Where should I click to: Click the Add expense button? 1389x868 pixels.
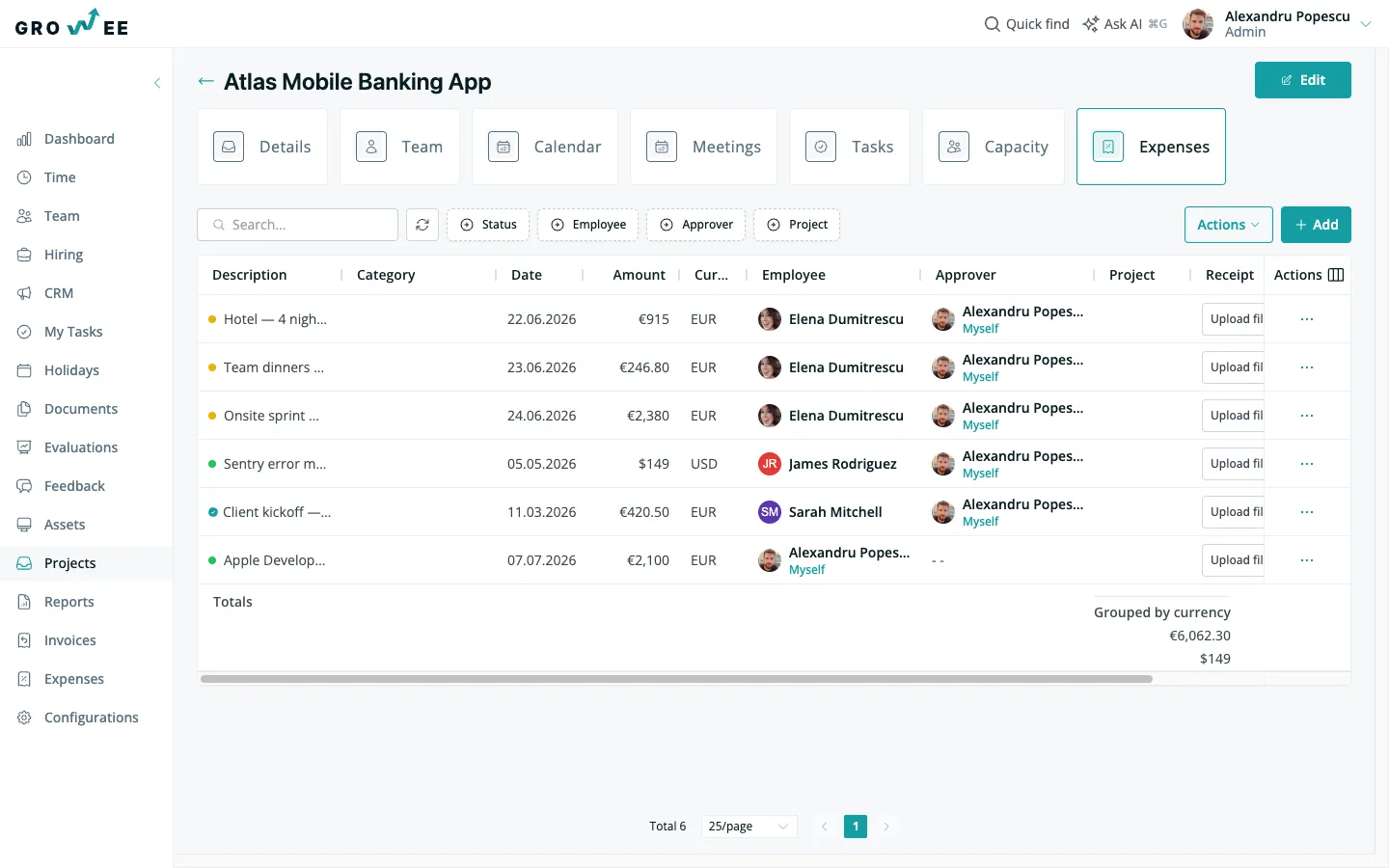click(1316, 225)
